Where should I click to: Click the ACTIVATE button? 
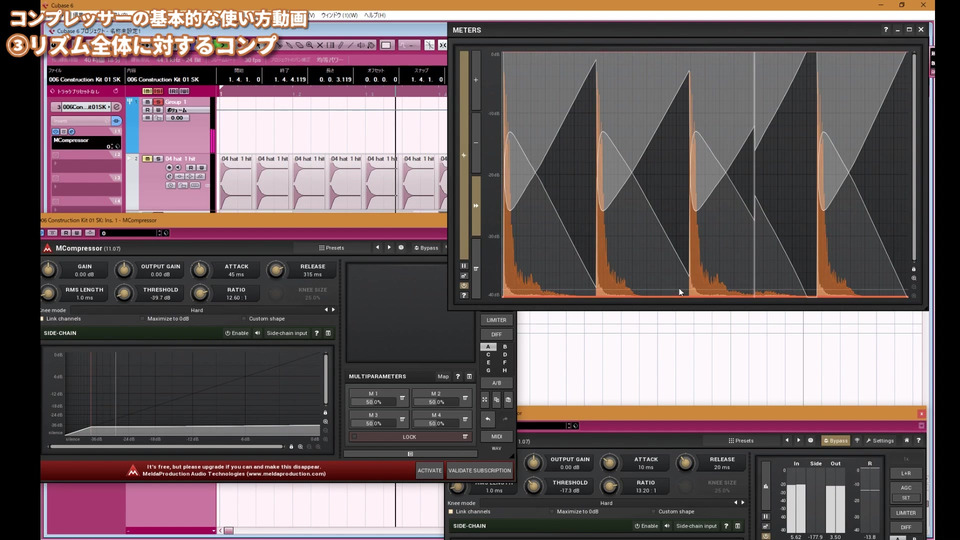tap(430, 470)
